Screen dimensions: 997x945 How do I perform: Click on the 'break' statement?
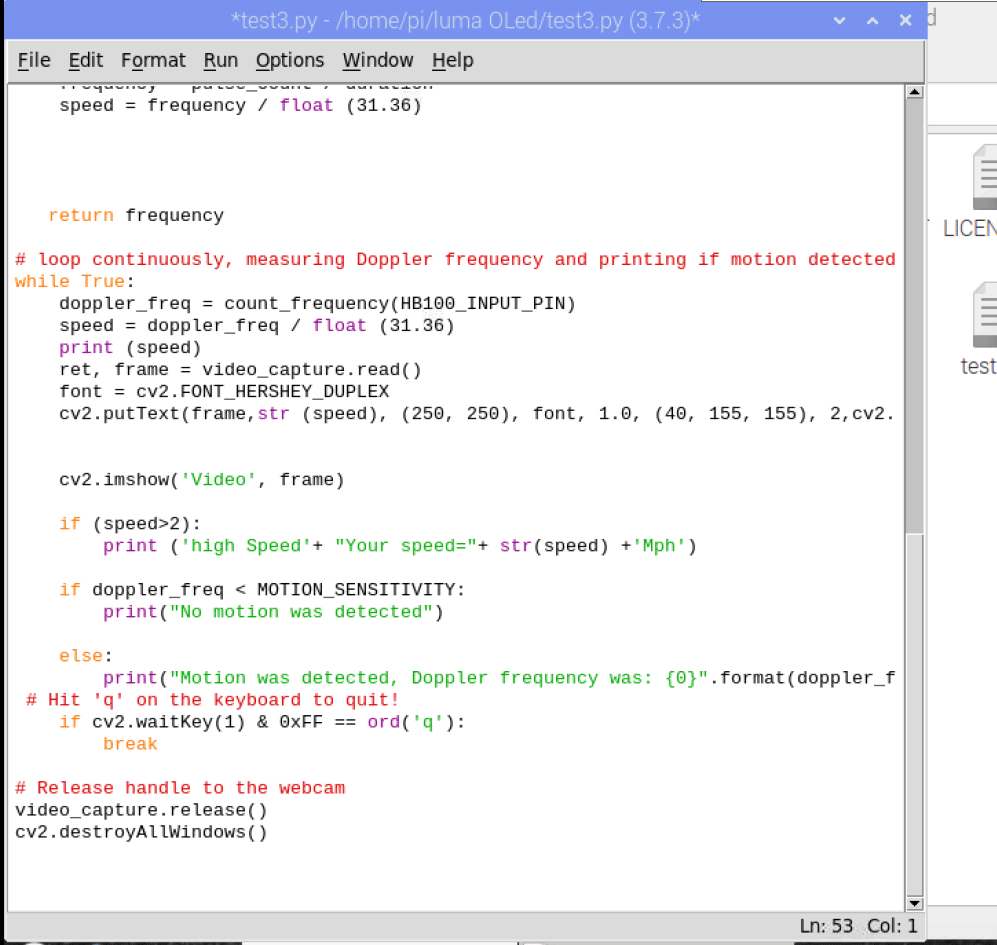[x=130, y=744]
